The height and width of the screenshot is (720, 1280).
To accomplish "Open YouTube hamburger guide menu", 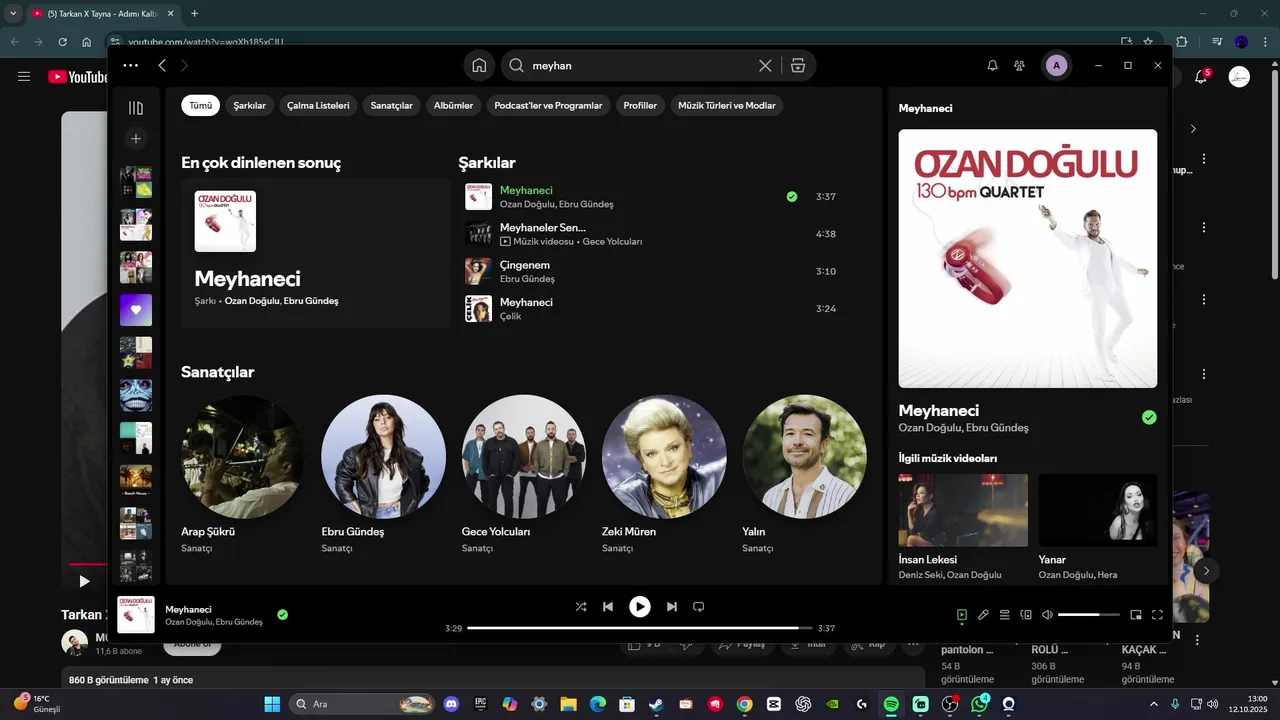I will 24,77.
